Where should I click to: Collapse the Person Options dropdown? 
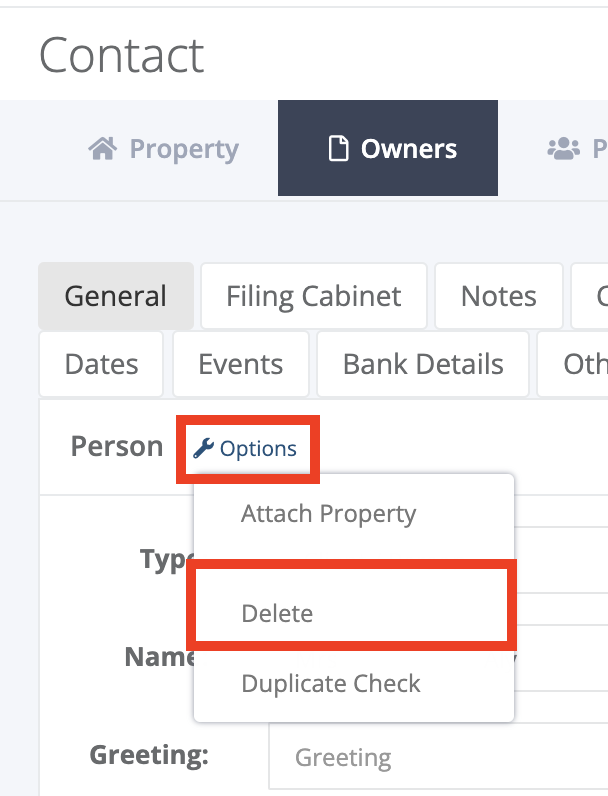pyautogui.click(x=247, y=449)
